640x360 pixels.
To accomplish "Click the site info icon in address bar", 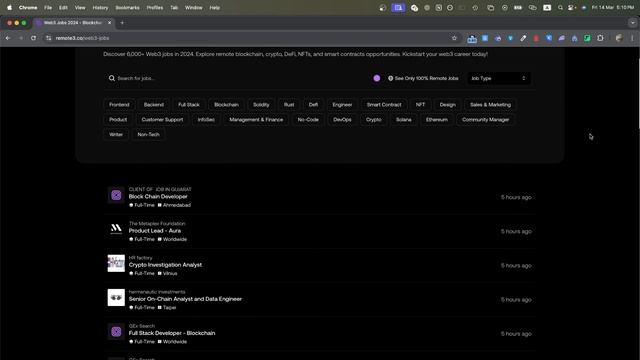I will pyautogui.click(x=49, y=38).
